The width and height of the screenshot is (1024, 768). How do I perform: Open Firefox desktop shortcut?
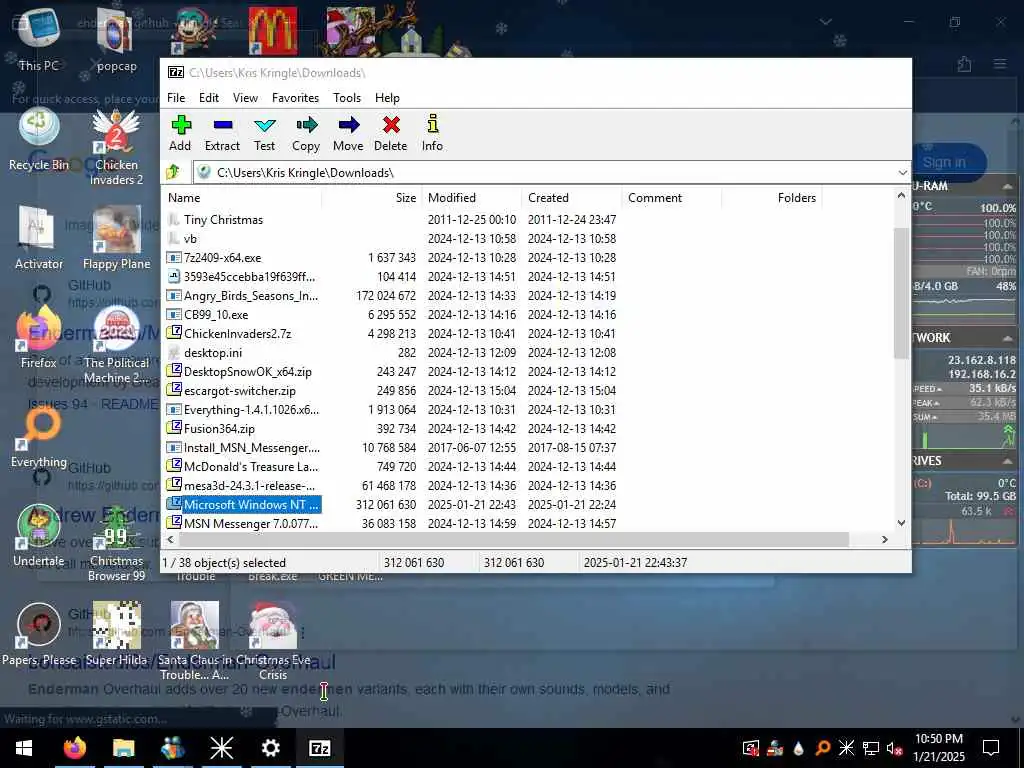click(x=39, y=338)
